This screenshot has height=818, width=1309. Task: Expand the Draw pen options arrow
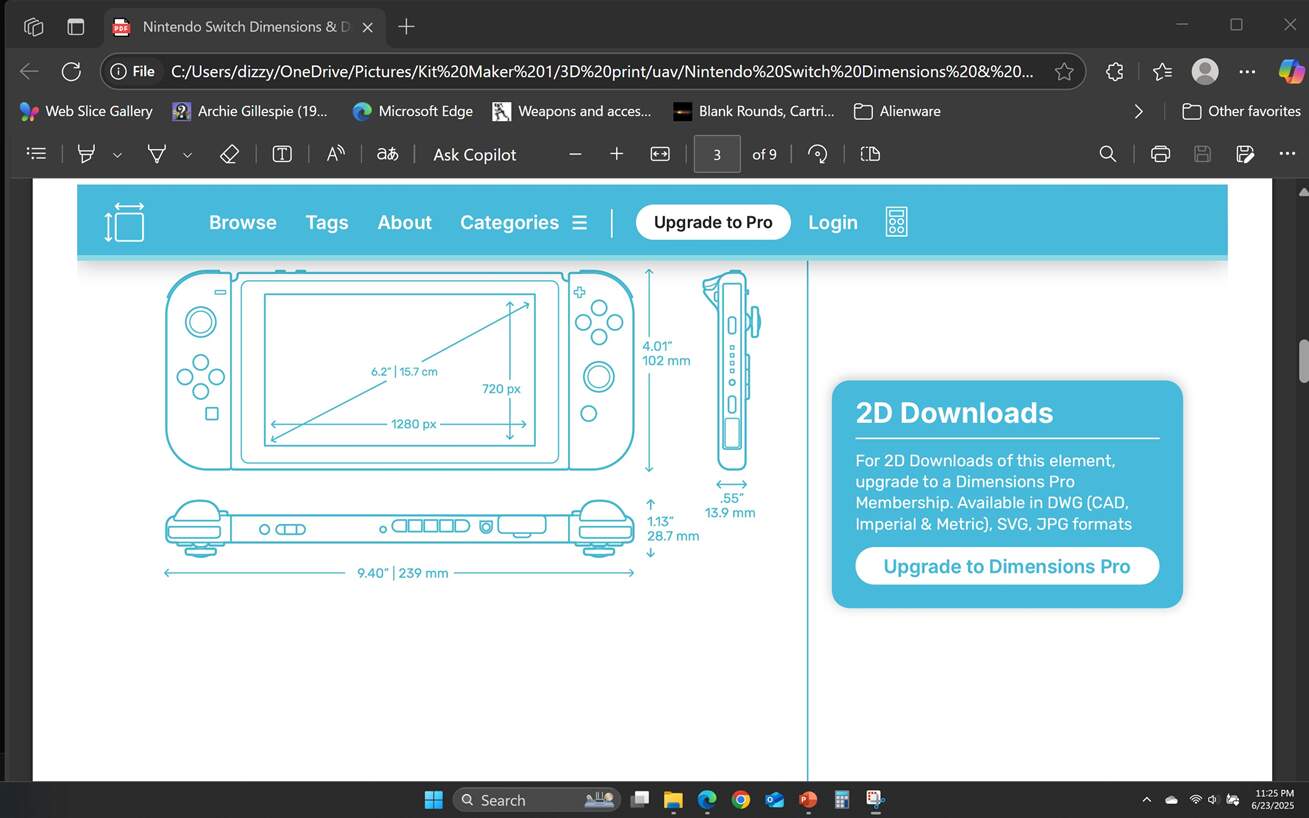tap(187, 155)
